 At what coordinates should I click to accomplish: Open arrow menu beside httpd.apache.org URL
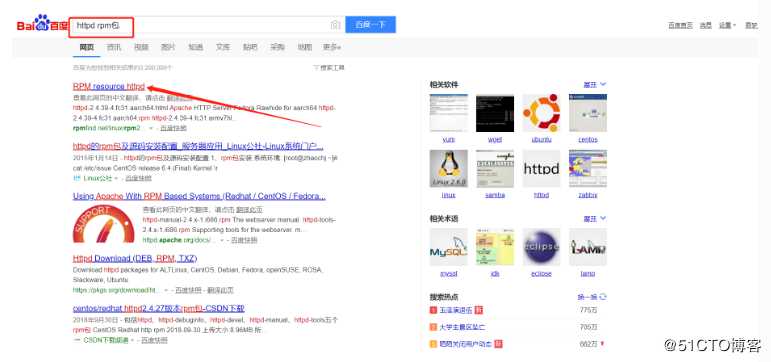point(222,240)
